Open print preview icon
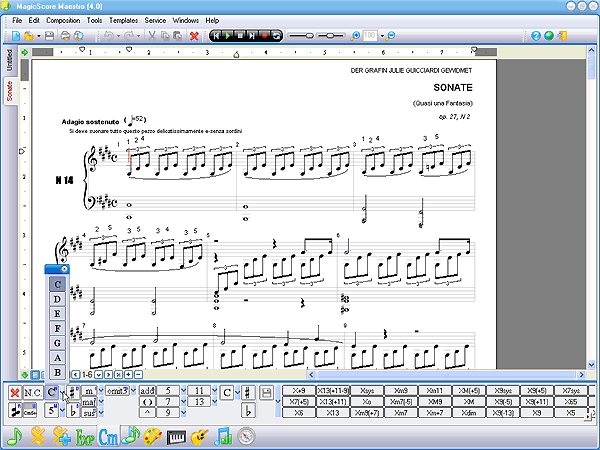 pyautogui.click(x=78, y=36)
